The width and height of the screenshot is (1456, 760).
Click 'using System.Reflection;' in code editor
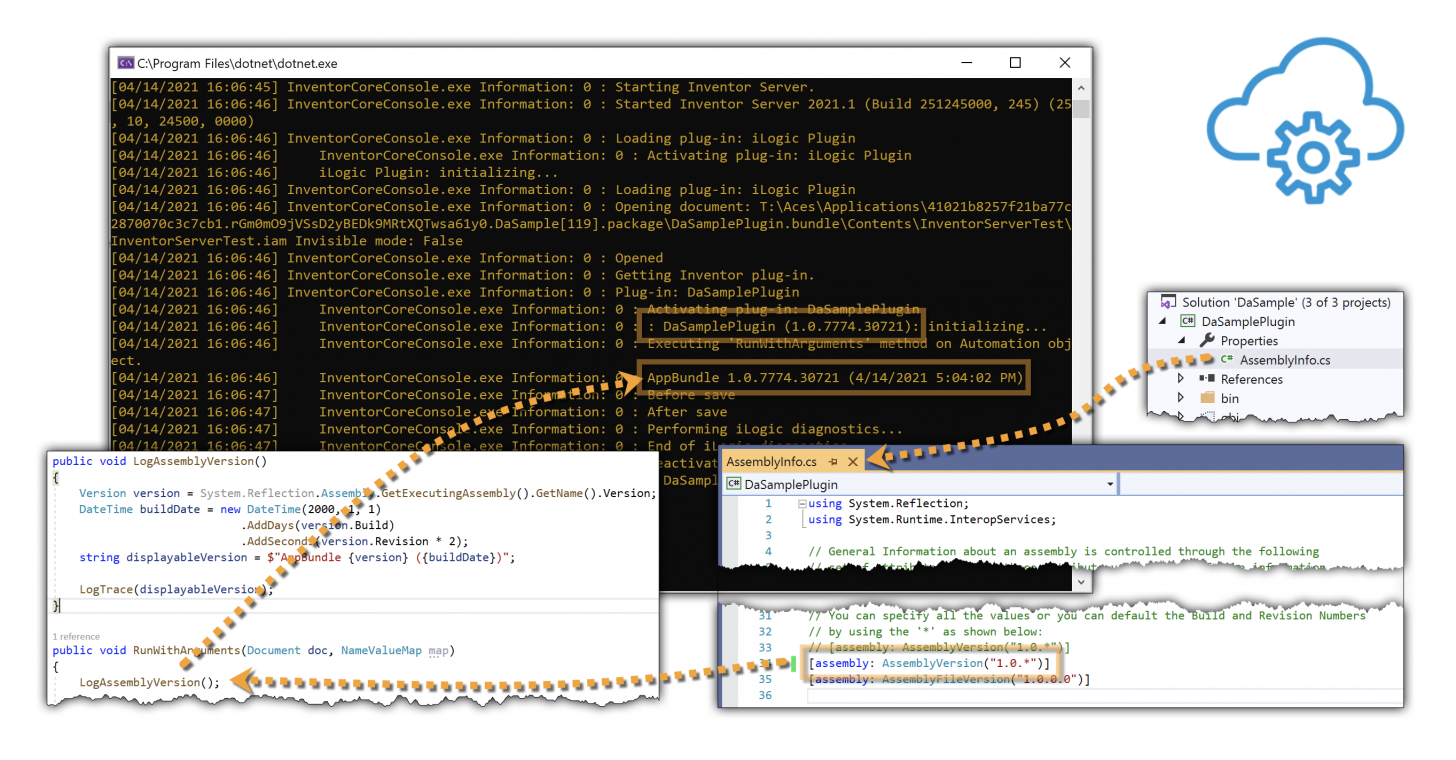tap(889, 503)
